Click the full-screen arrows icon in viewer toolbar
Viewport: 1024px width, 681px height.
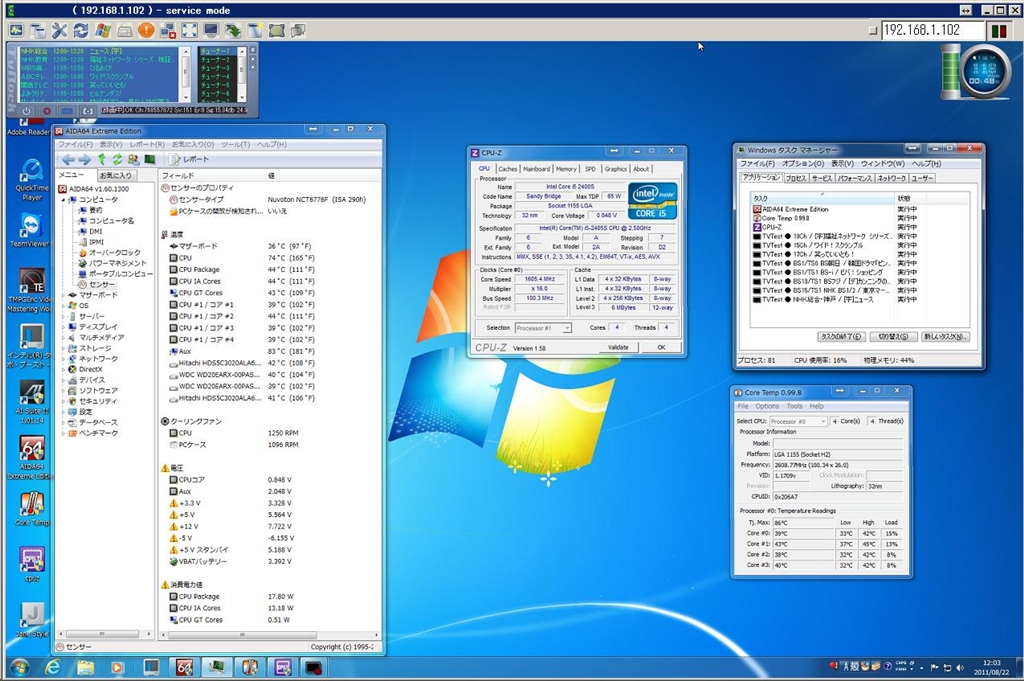[189, 30]
